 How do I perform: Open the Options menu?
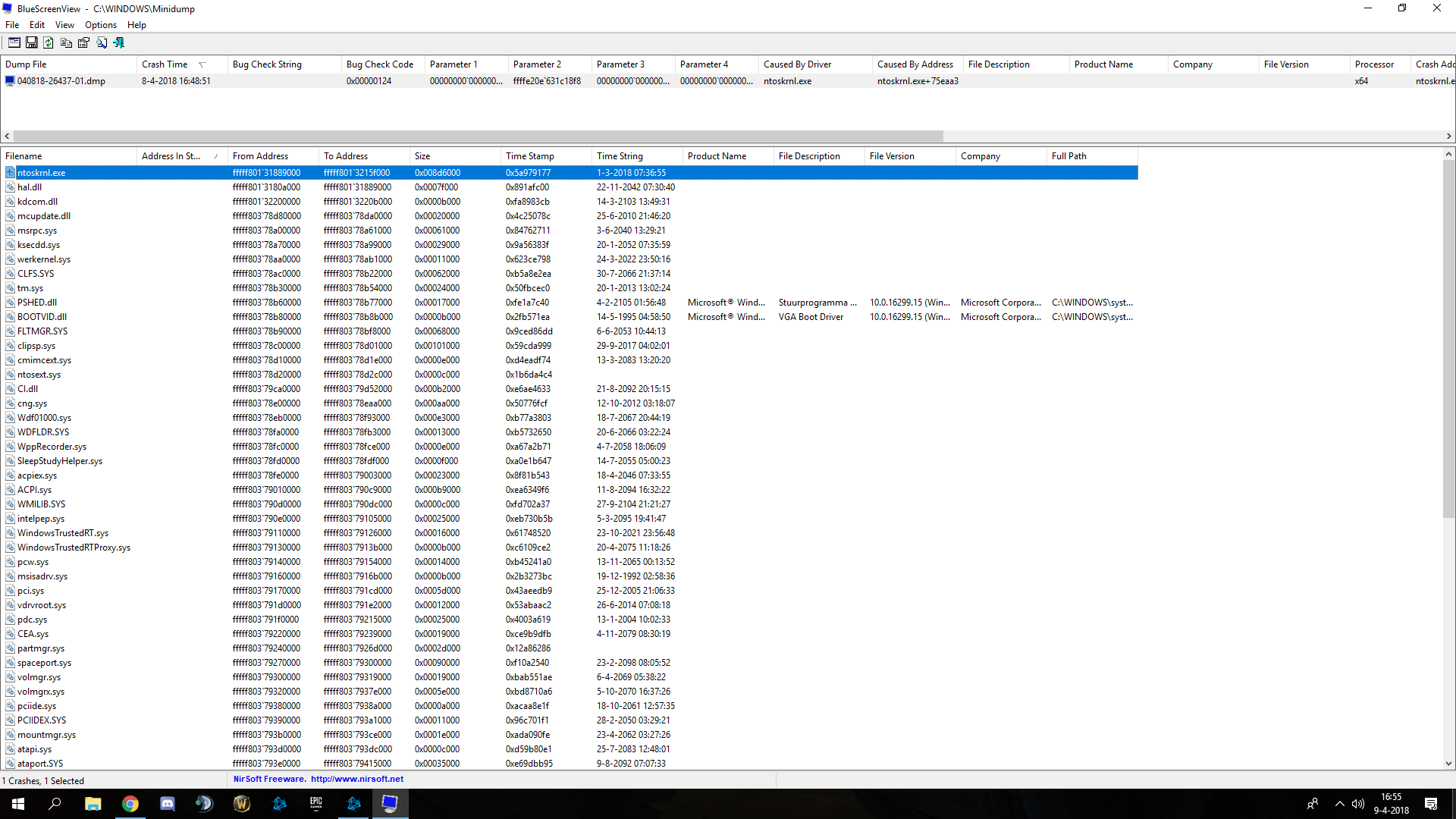pyautogui.click(x=101, y=25)
